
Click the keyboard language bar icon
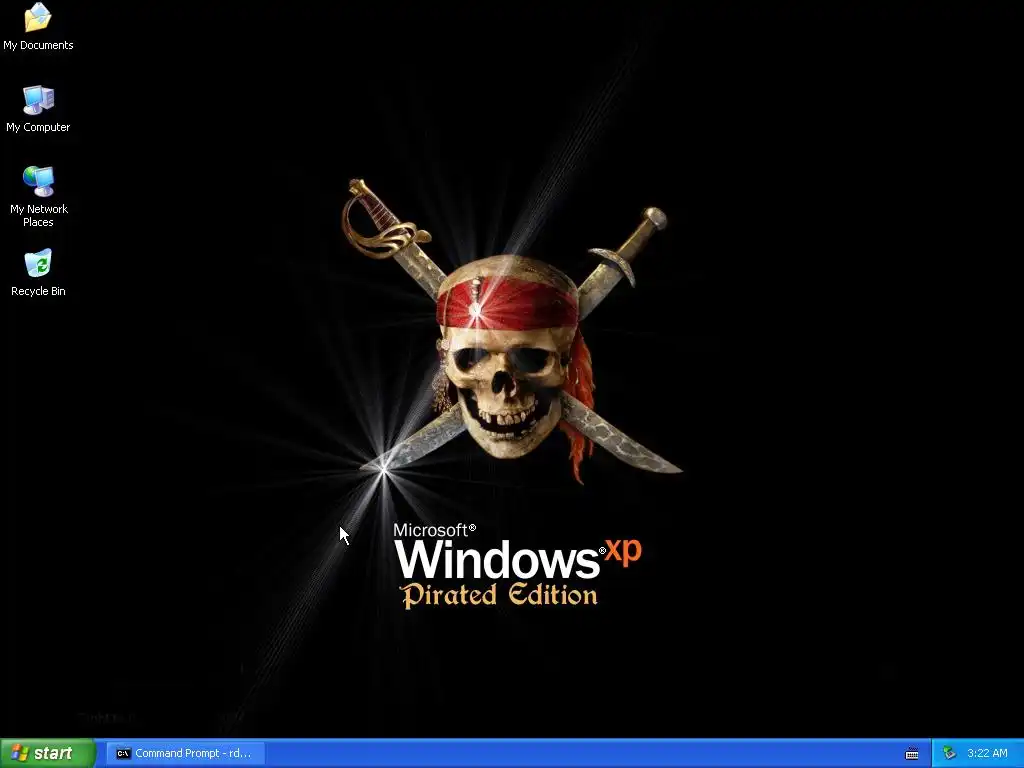(912, 754)
